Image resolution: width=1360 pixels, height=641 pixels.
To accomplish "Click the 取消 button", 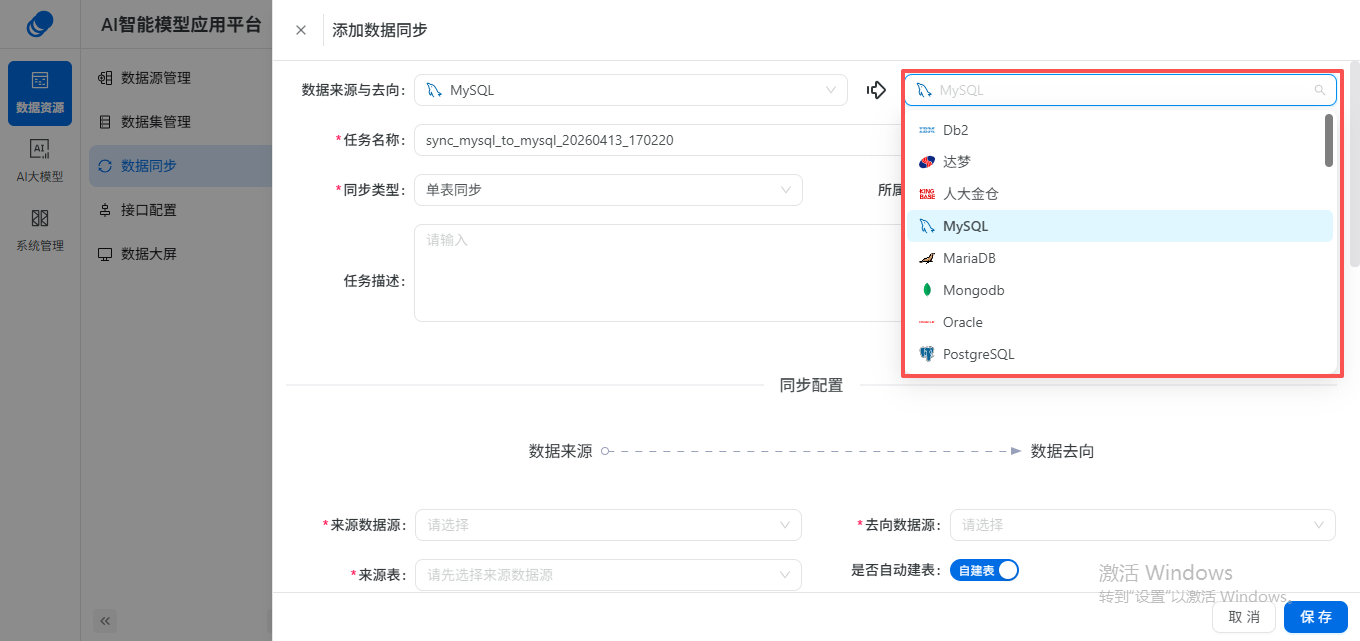I will pyautogui.click(x=1244, y=617).
